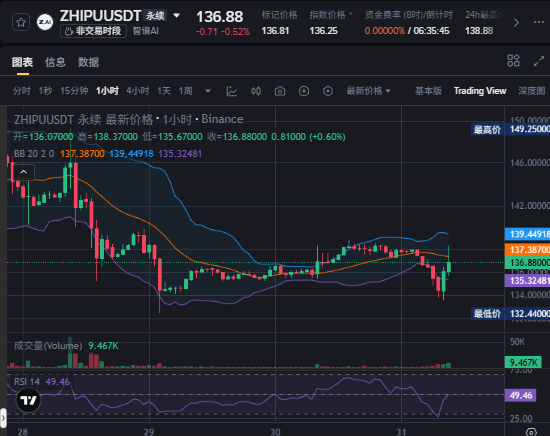This screenshot has height=436, width=550.
Task: Click the date 30 on time axis
Action: click(x=275, y=431)
